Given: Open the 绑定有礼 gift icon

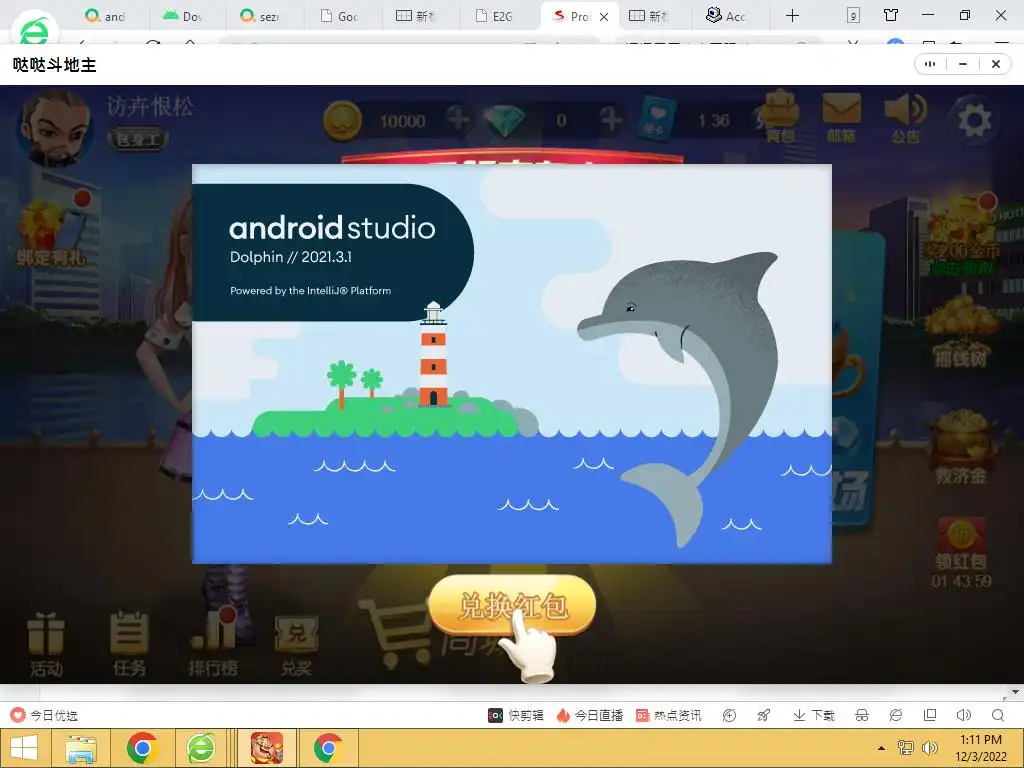Looking at the screenshot, I should [x=52, y=231].
